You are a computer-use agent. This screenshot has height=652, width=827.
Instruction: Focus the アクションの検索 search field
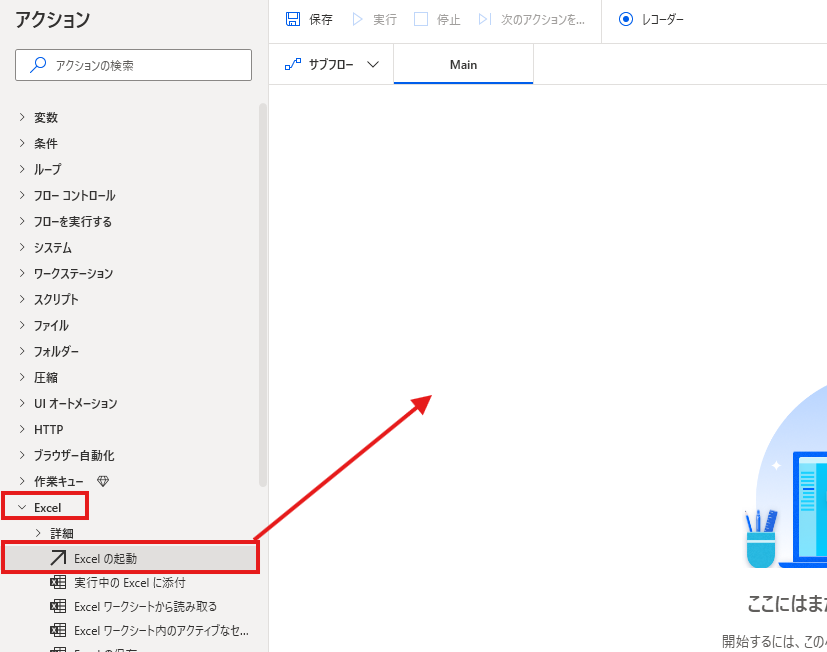(x=133, y=65)
